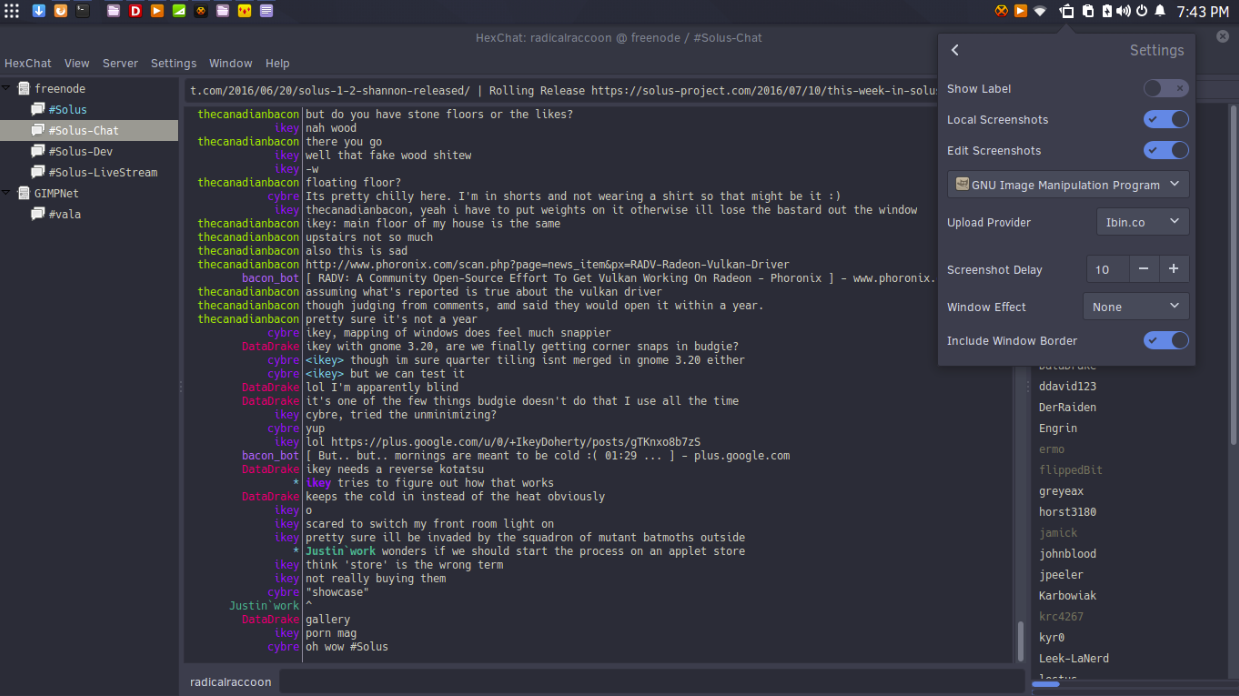Increase Screenshot Delay with plus button
The height and width of the screenshot is (696, 1239).
tap(1174, 269)
